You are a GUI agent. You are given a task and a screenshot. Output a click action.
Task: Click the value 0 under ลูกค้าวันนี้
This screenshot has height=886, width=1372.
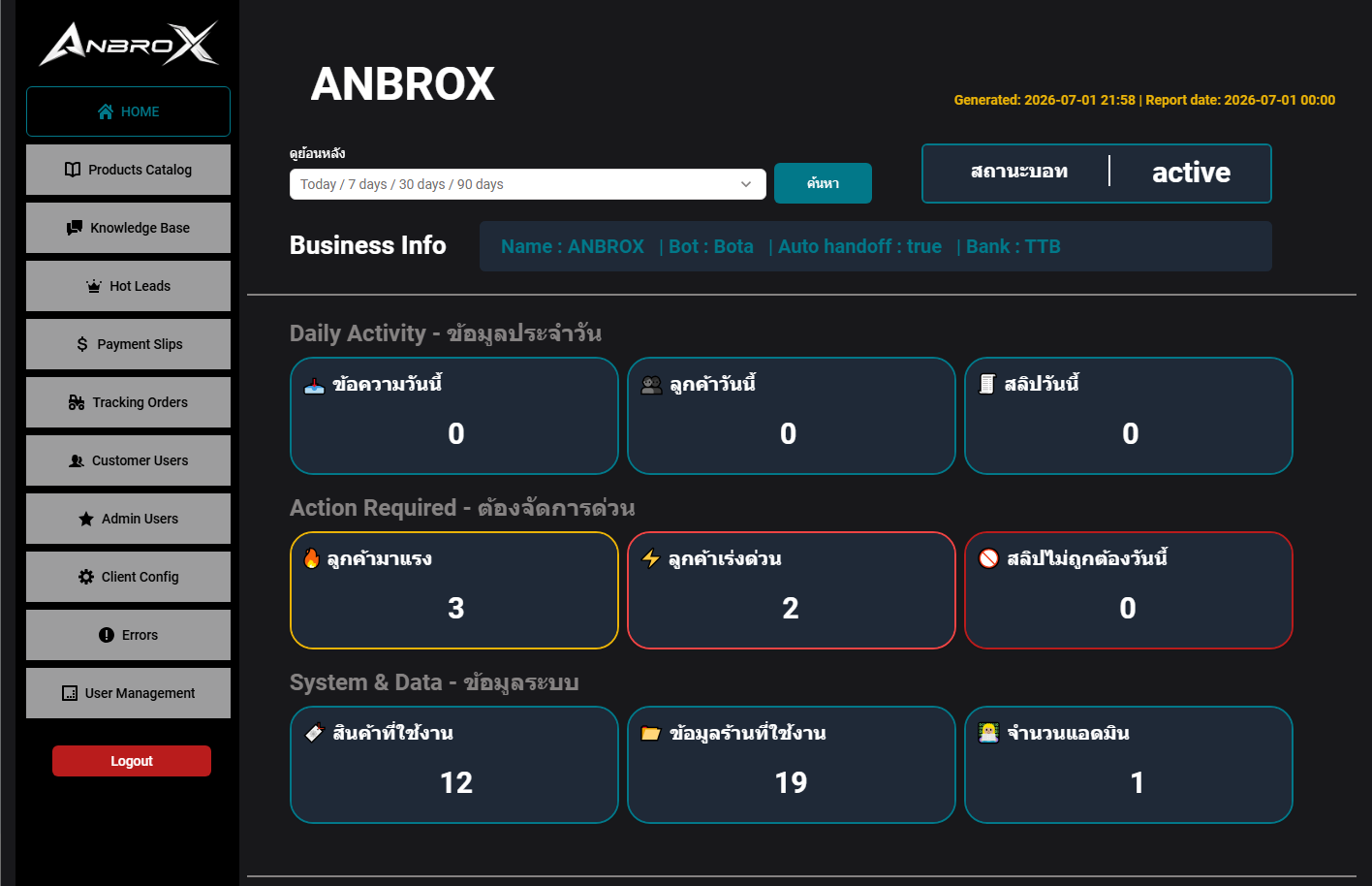click(x=789, y=433)
